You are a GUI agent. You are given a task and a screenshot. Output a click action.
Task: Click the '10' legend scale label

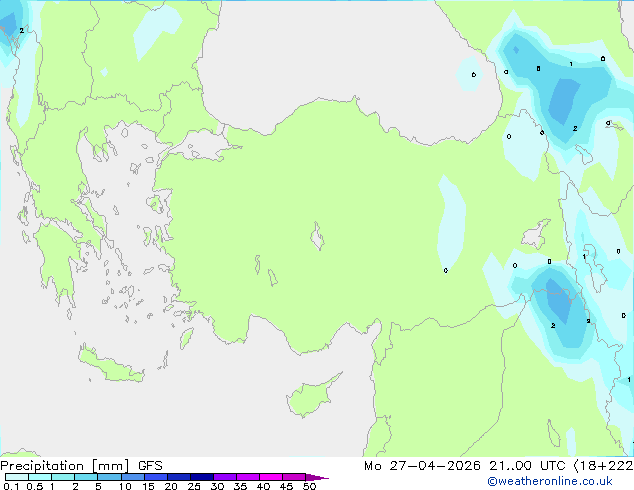(x=125, y=486)
